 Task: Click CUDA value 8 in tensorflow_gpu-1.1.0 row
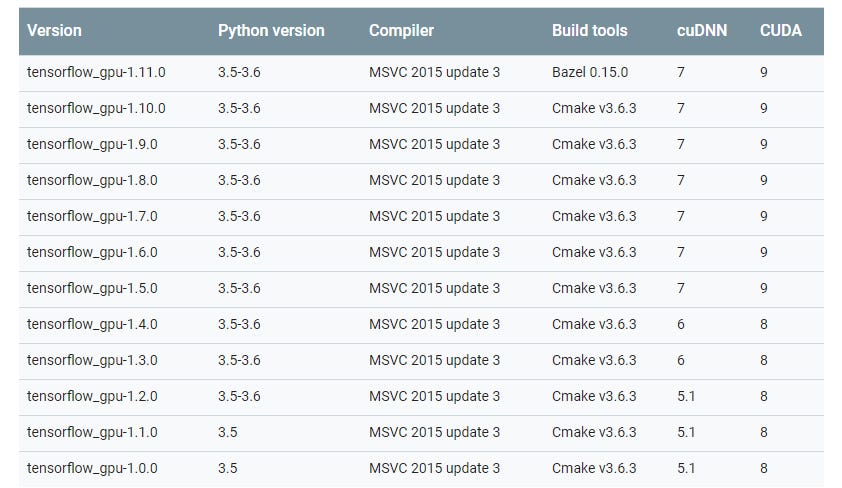(764, 432)
